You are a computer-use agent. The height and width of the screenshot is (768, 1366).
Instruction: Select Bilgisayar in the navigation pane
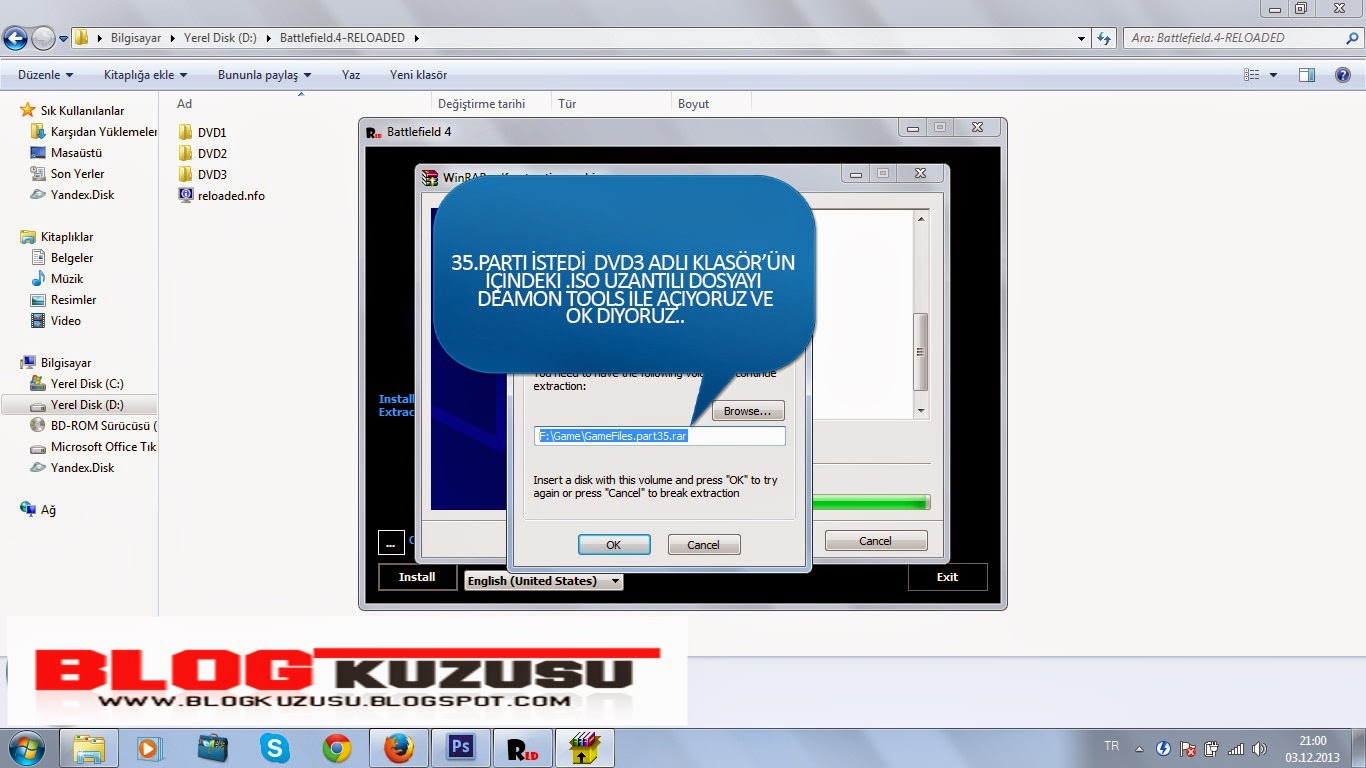[65, 363]
